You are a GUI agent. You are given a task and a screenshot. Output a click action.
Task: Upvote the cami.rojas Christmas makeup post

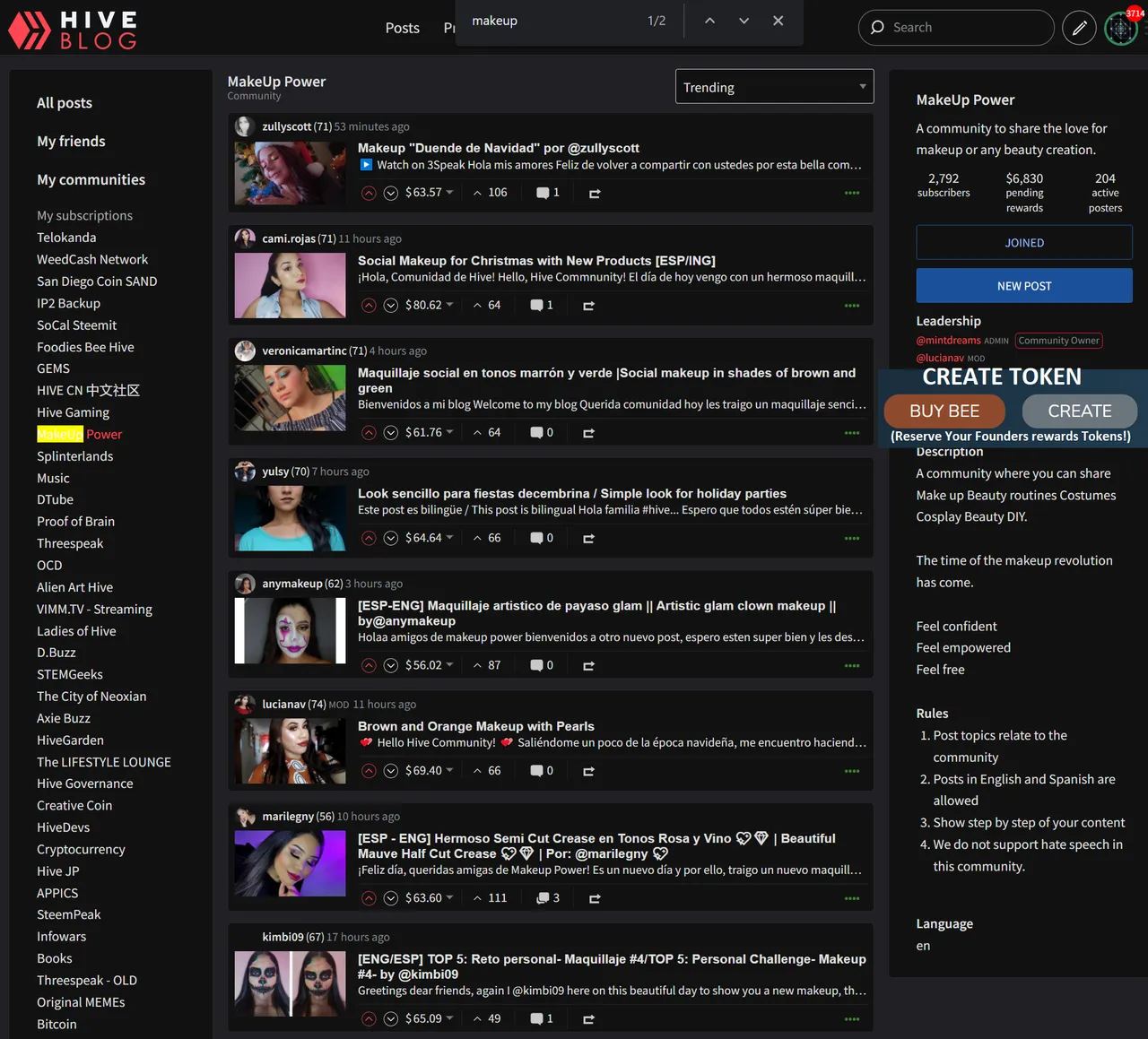pos(369,306)
